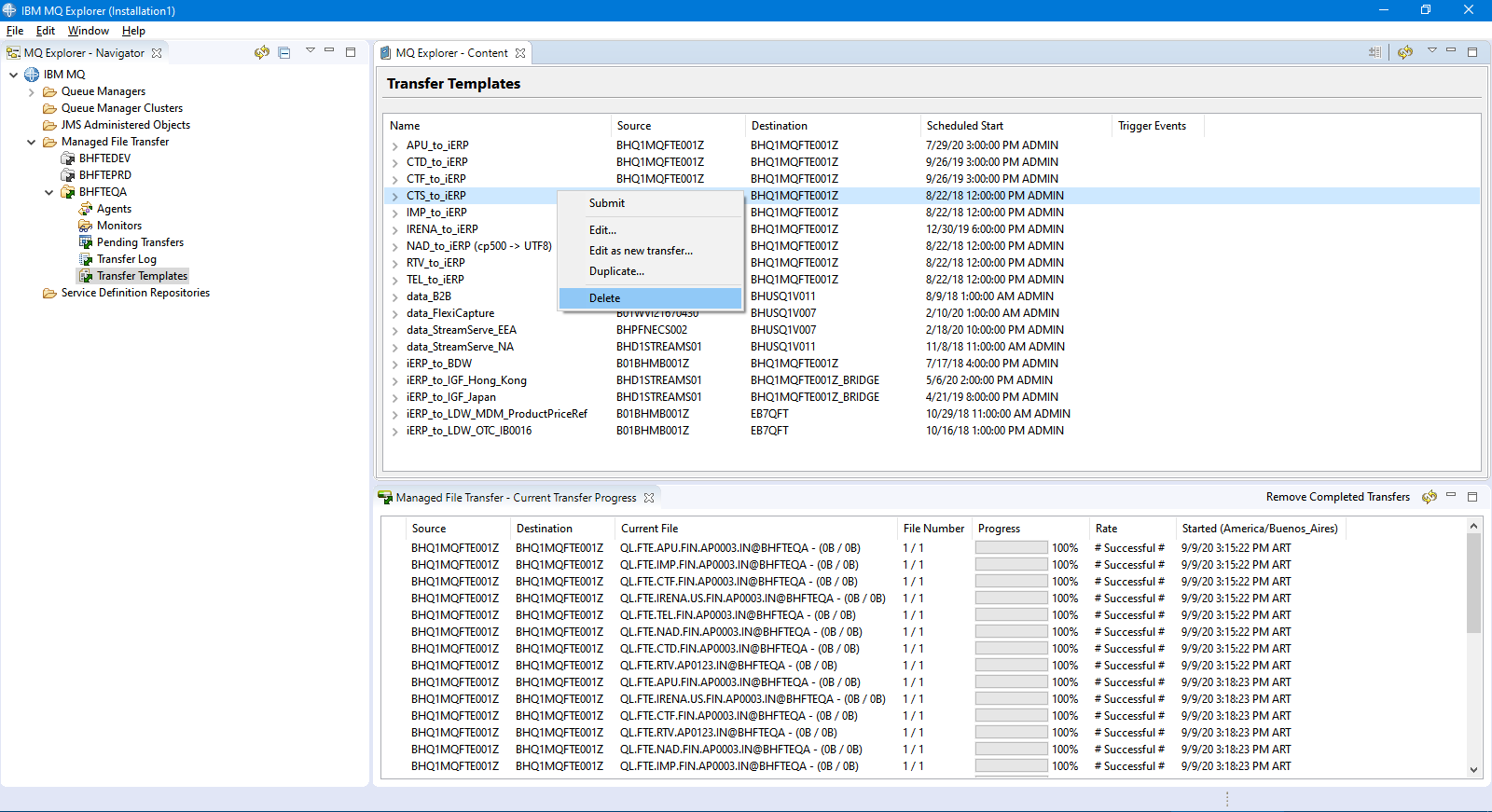Maximize the Navigator panel
This screenshot has height=812, width=1492.
point(351,52)
